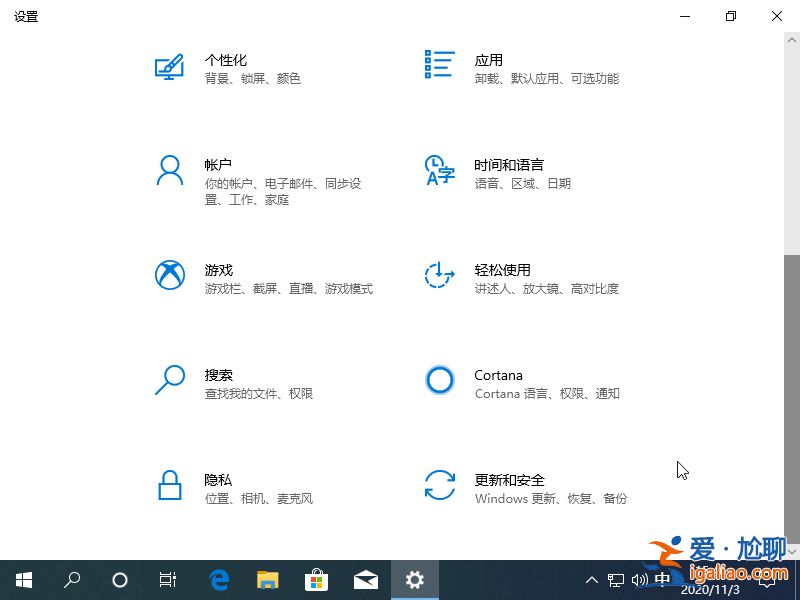800x600 pixels.
Task: Expand hidden icons in the system tray
Action: 592,580
